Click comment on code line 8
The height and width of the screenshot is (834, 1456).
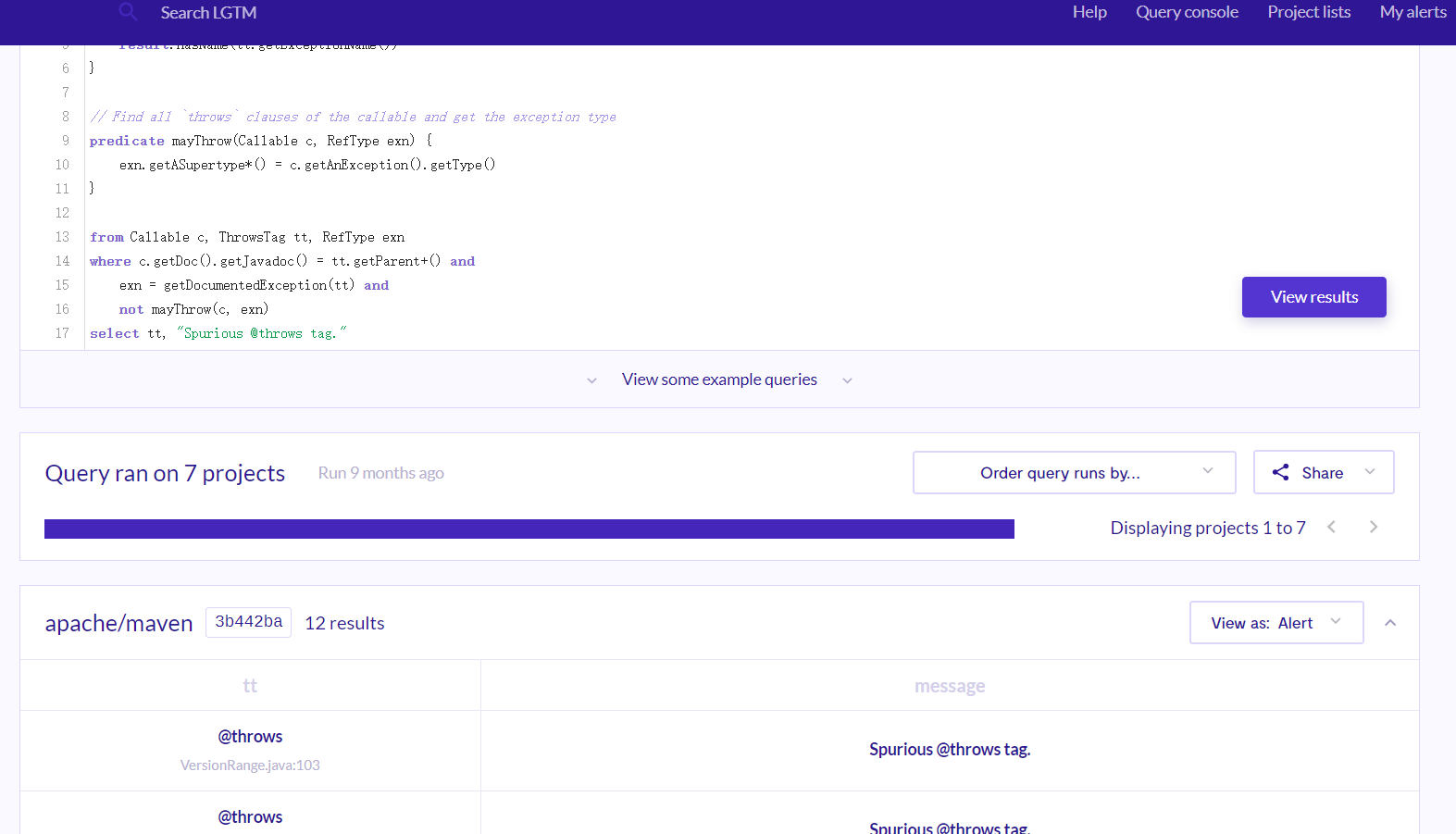pyautogui.click(x=353, y=117)
